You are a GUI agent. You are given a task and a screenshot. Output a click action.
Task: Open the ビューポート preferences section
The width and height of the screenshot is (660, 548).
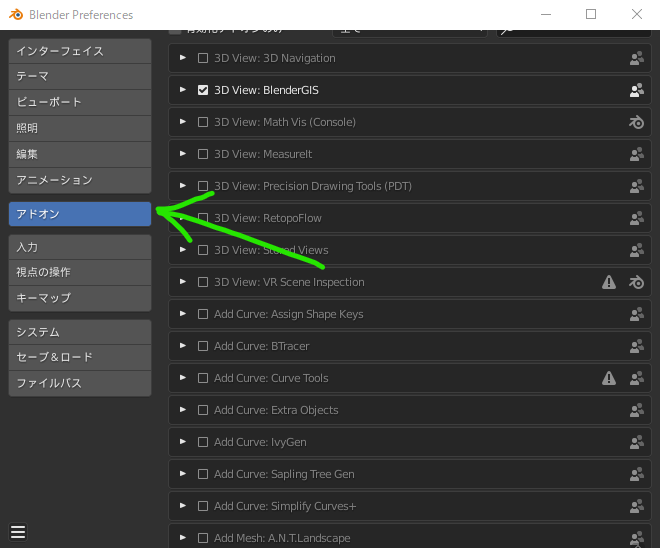[80, 102]
